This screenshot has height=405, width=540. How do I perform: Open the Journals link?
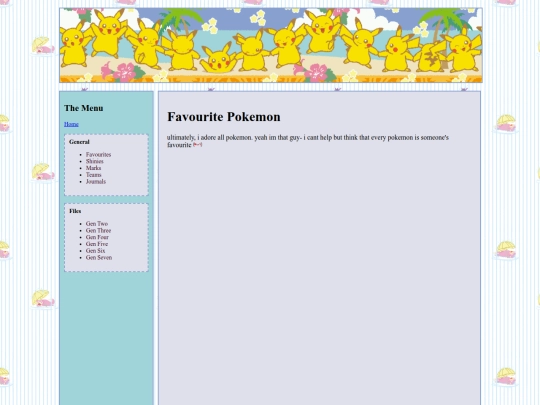point(96,181)
